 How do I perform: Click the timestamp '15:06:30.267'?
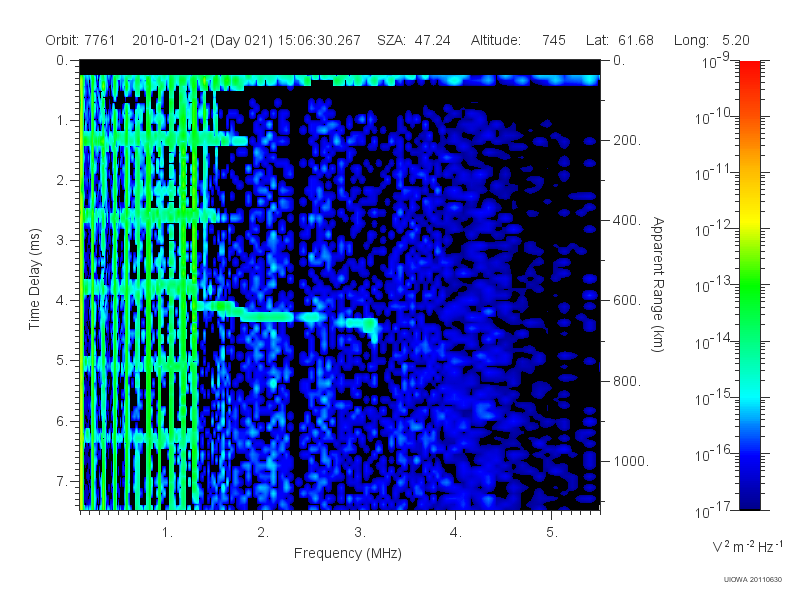319,40
